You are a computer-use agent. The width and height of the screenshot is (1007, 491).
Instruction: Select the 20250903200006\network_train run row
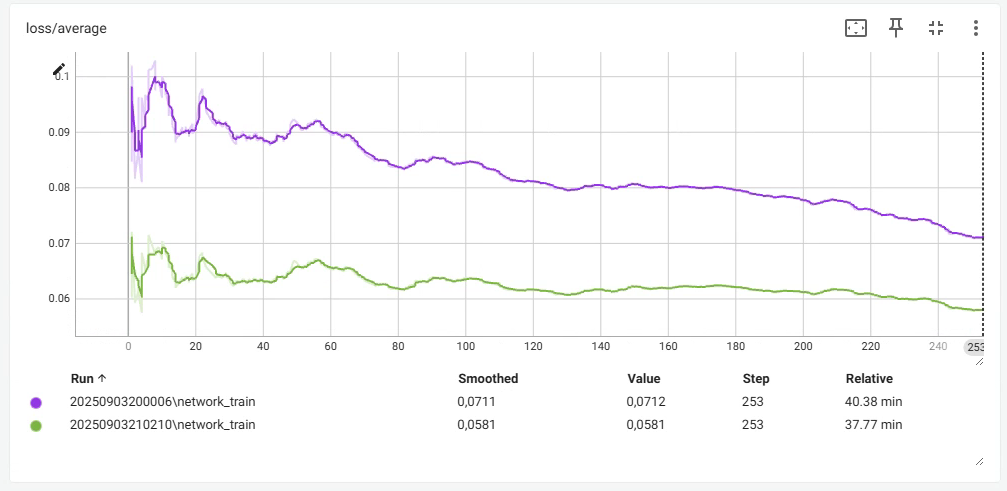[162, 402]
